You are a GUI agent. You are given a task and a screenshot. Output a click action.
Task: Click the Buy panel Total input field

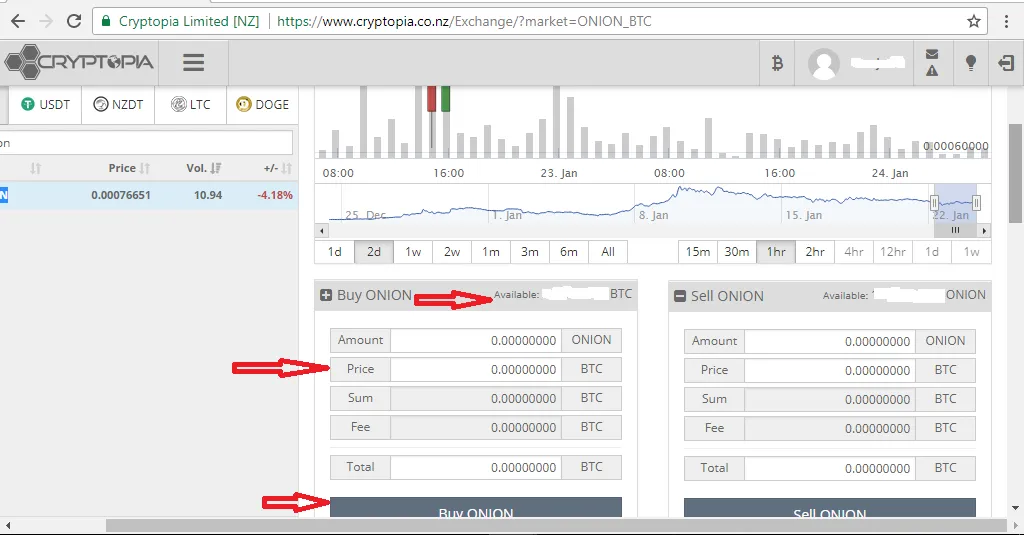[476, 467]
